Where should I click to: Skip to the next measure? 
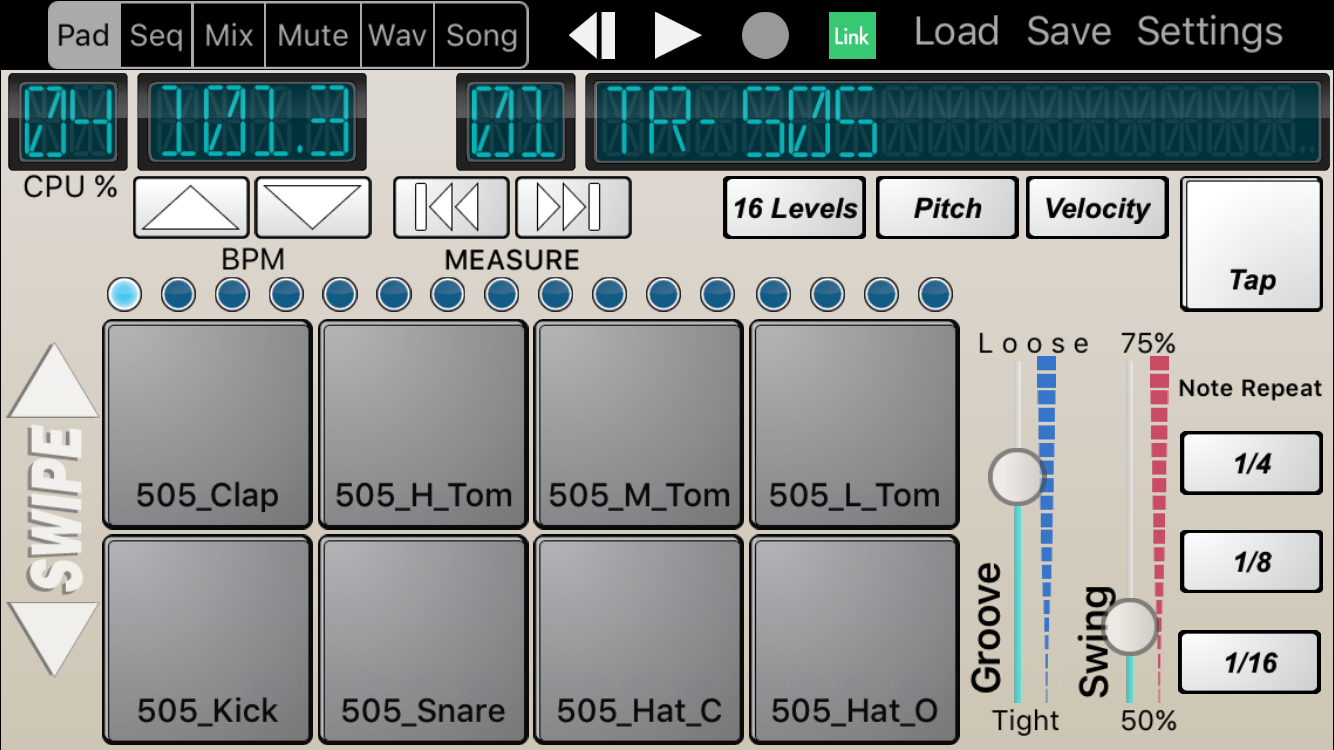coord(573,208)
